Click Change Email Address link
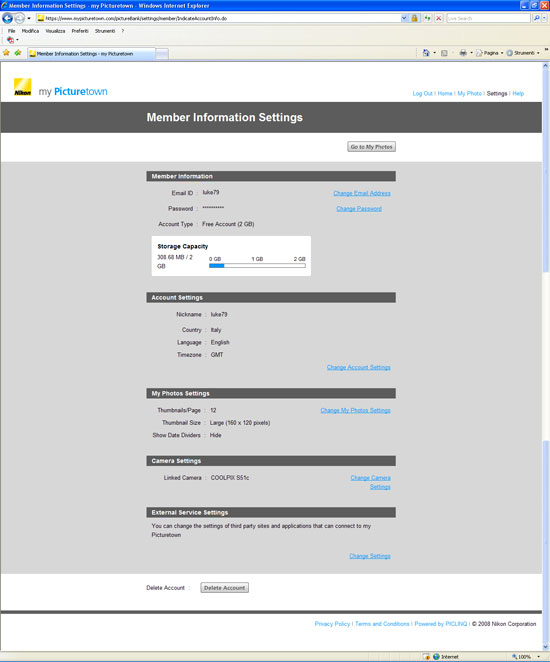Image resolution: width=550 pixels, height=662 pixels. (362, 193)
